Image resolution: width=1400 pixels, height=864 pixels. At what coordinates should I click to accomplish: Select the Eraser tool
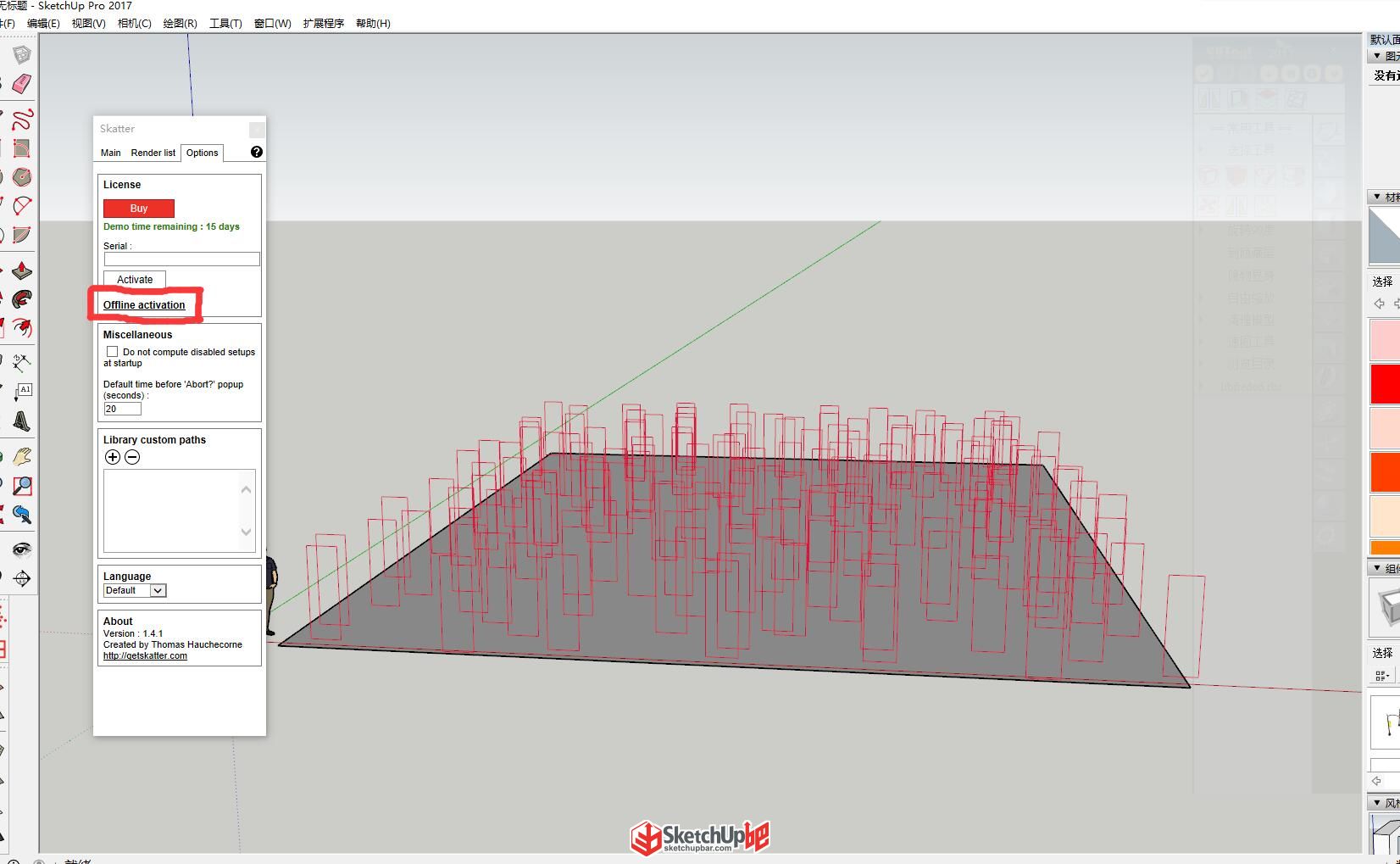[x=21, y=83]
